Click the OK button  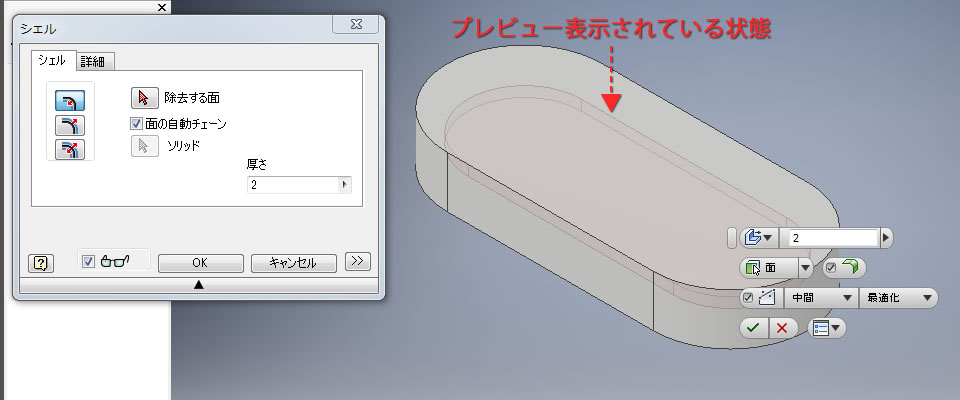coord(201,263)
